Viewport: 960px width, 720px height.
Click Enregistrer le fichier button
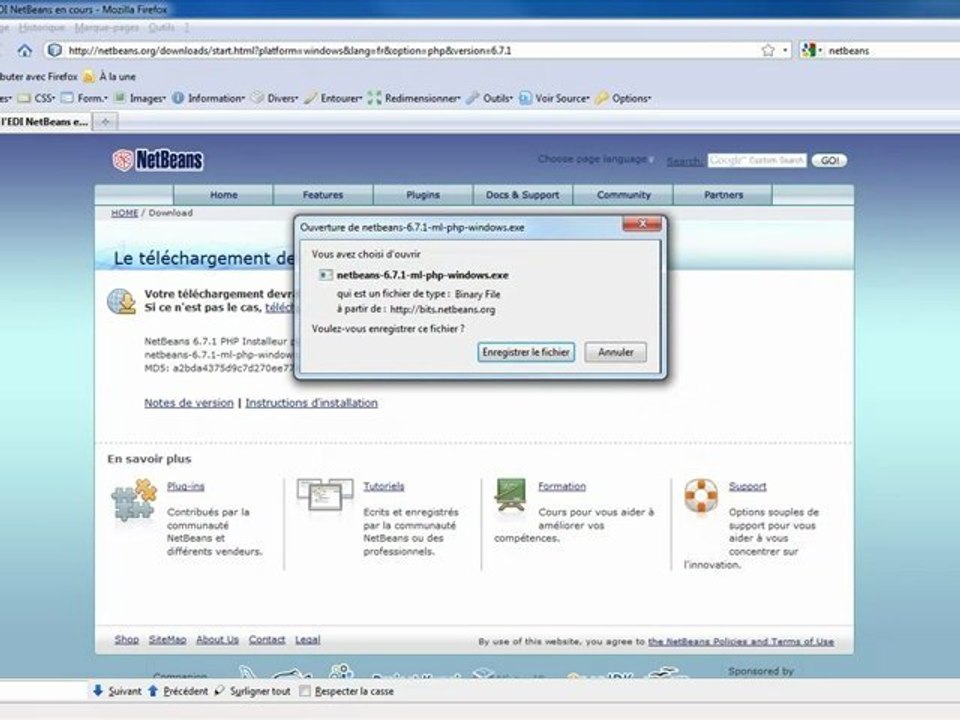[526, 352]
